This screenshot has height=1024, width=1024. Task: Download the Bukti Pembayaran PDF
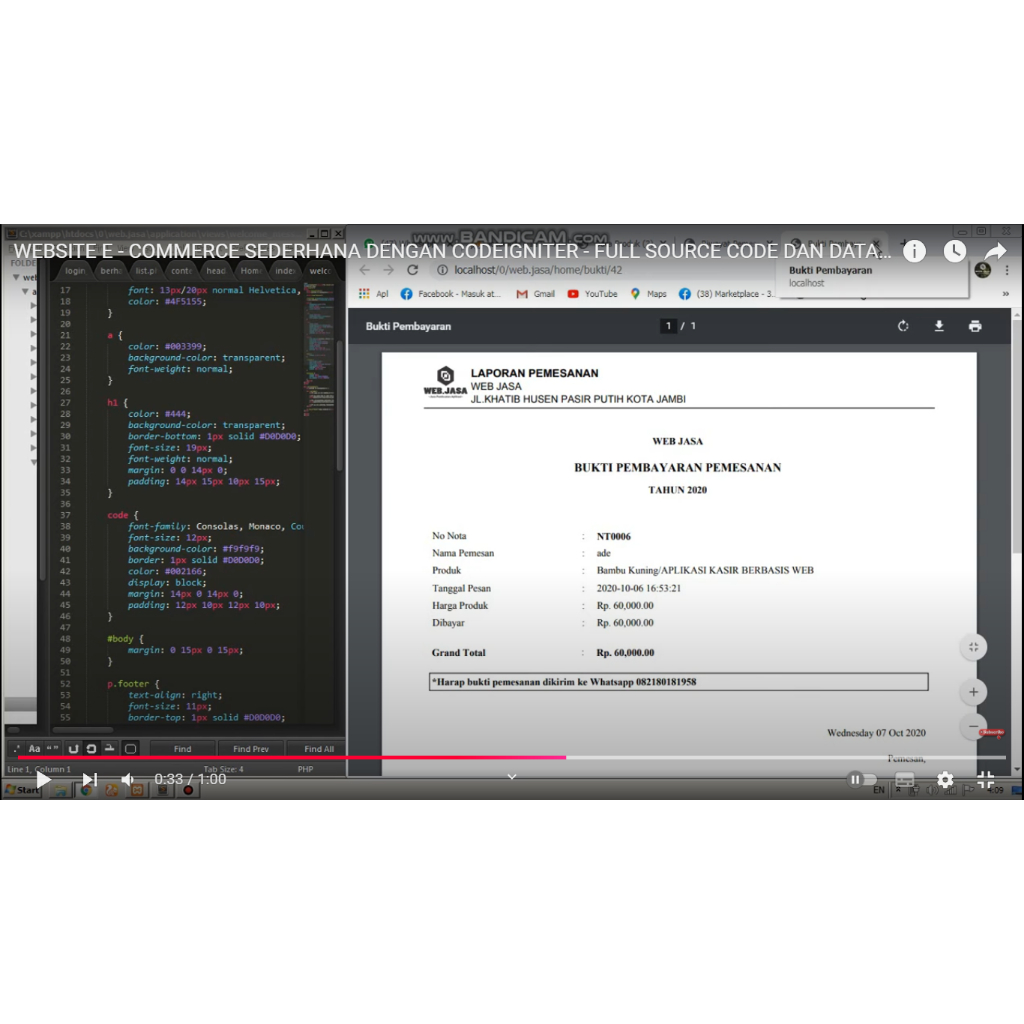pyautogui.click(x=939, y=326)
